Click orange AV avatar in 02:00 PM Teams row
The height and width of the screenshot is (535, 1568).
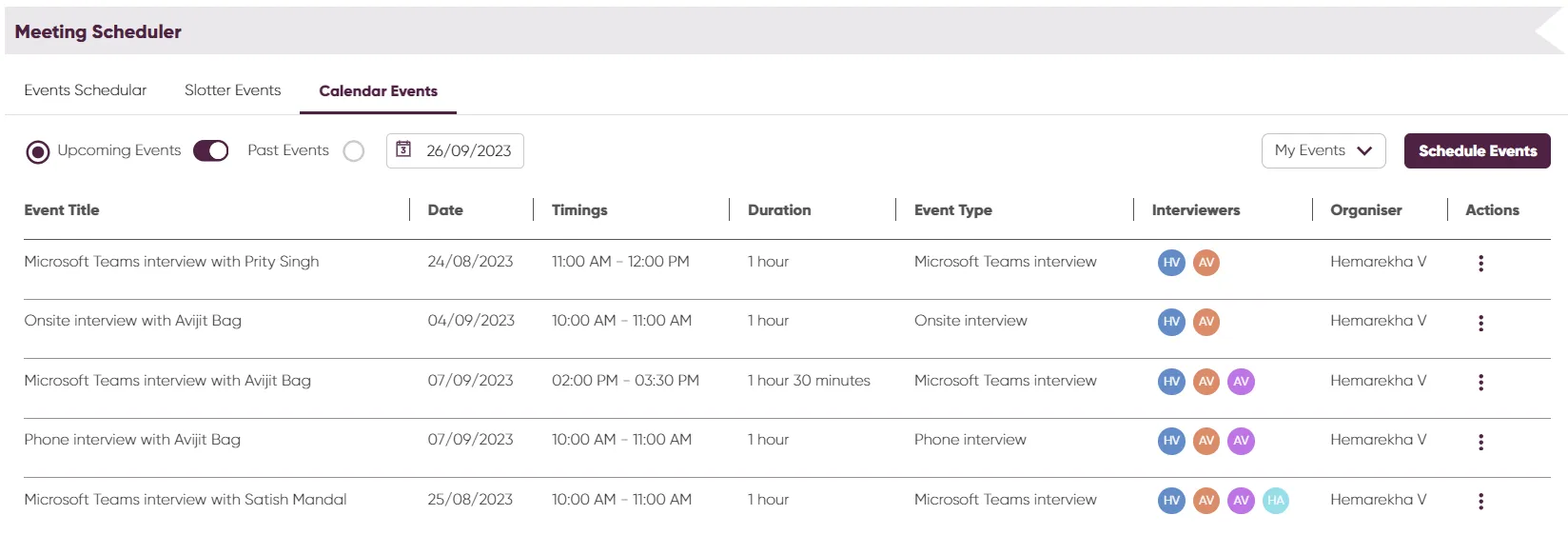coord(1206,382)
